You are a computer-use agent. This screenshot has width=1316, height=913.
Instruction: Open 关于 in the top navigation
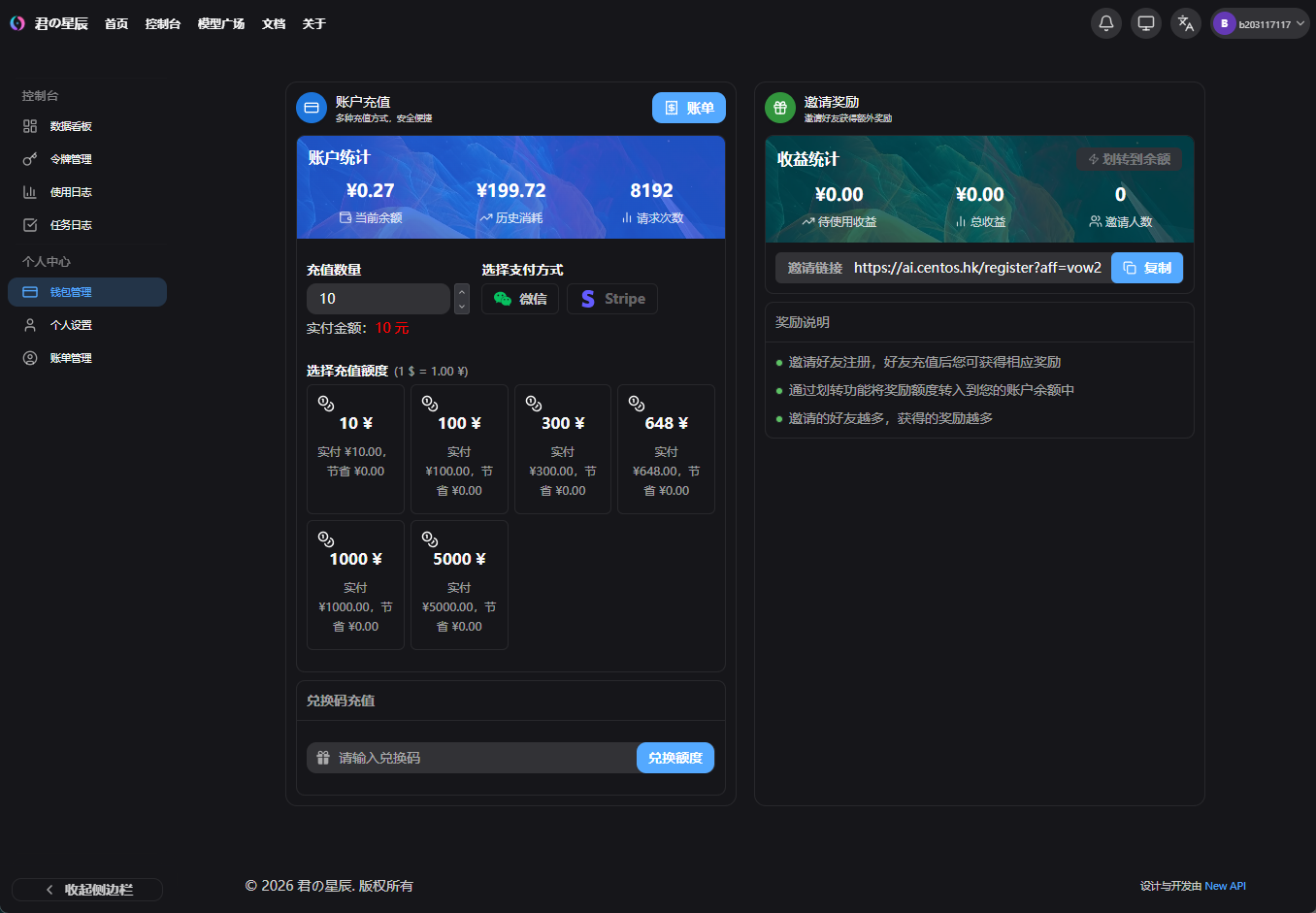[x=313, y=23]
